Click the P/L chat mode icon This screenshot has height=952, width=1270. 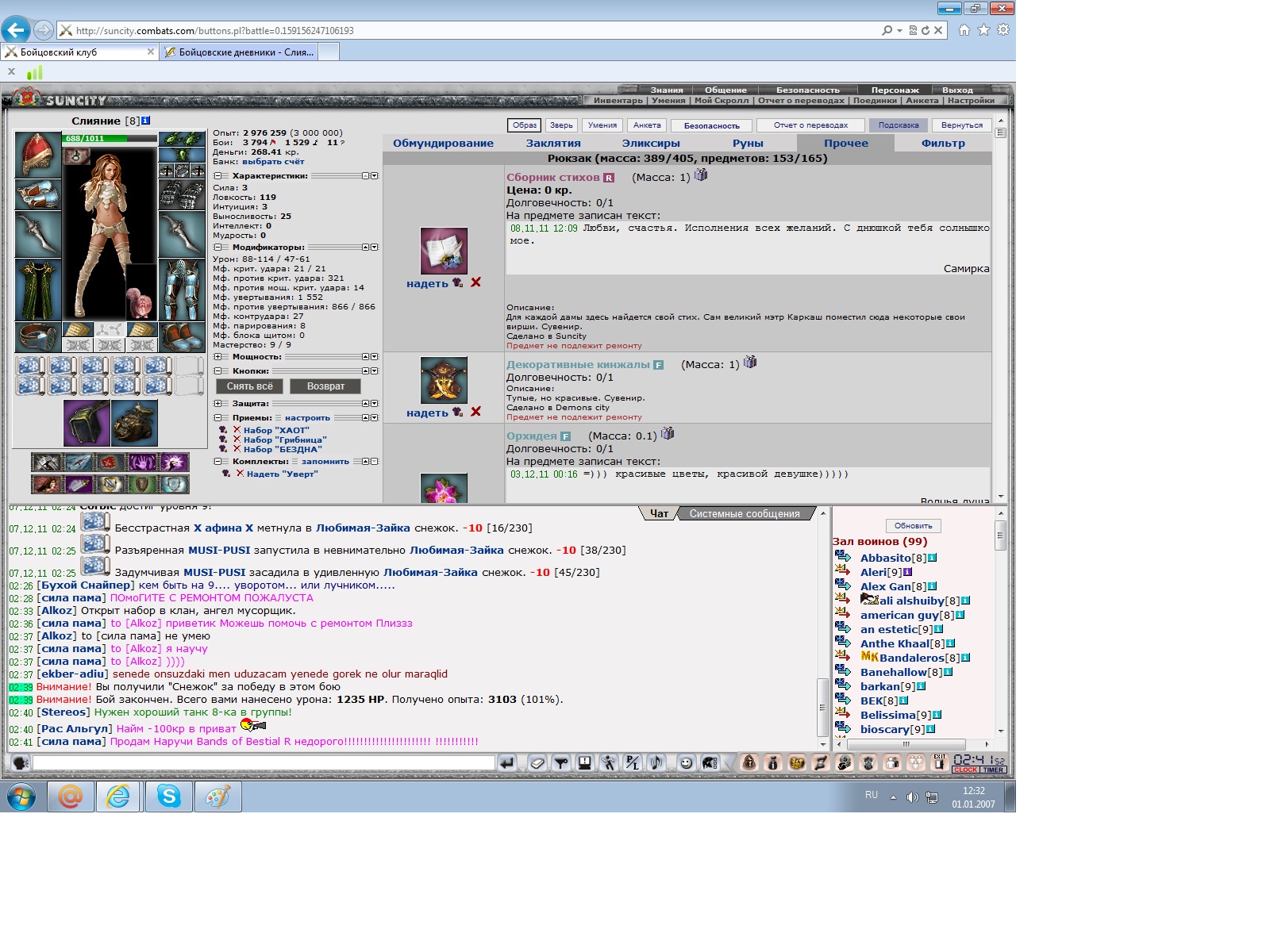click(633, 763)
